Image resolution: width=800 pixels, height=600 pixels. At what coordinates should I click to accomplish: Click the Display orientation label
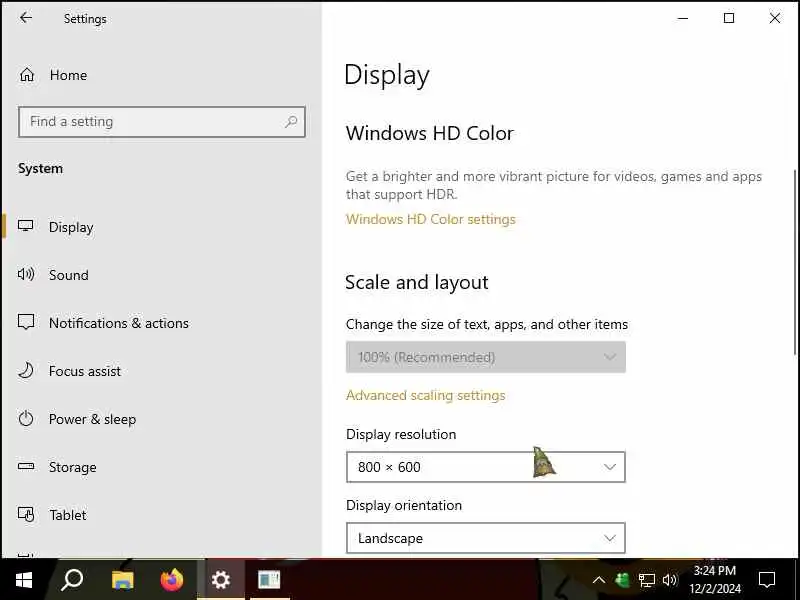pos(404,505)
